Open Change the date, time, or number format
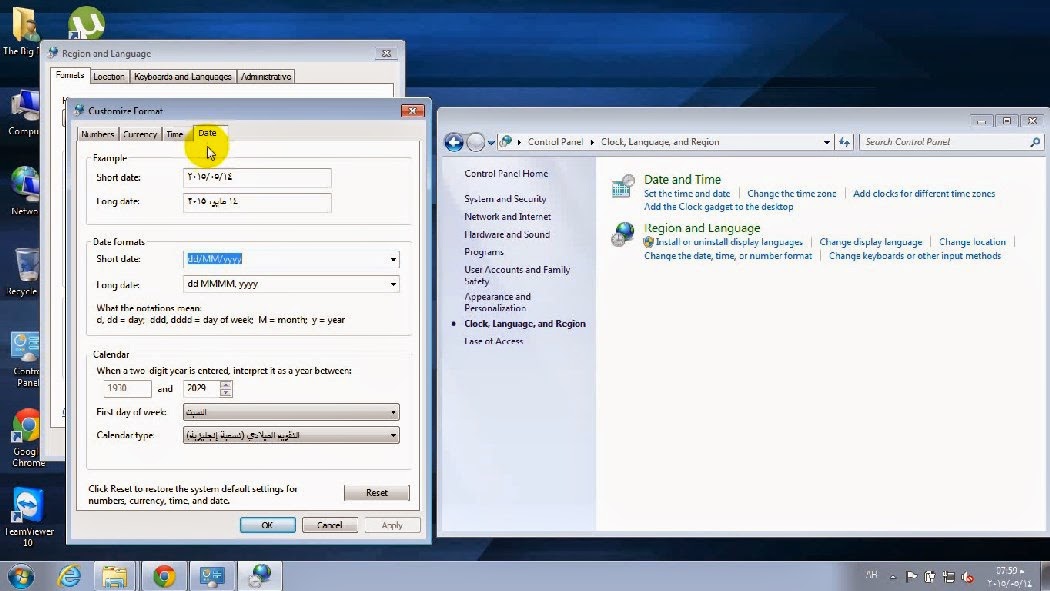This screenshot has width=1050, height=591. (x=728, y=256)
